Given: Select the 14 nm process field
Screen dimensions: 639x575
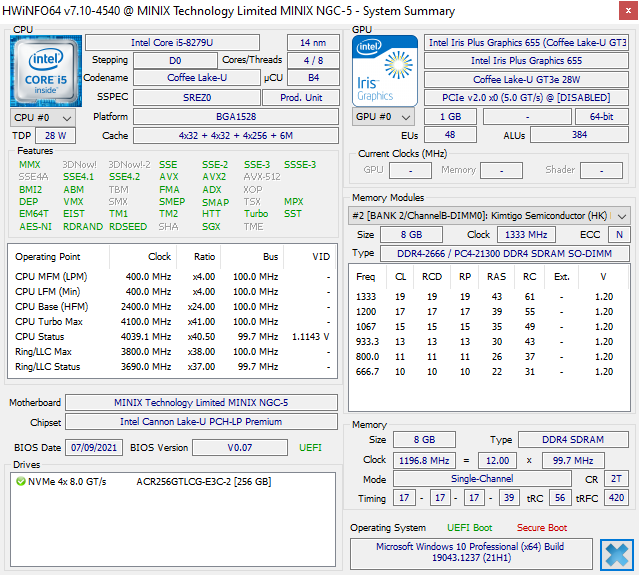Looking at the screenshot, I should [313, 42].
